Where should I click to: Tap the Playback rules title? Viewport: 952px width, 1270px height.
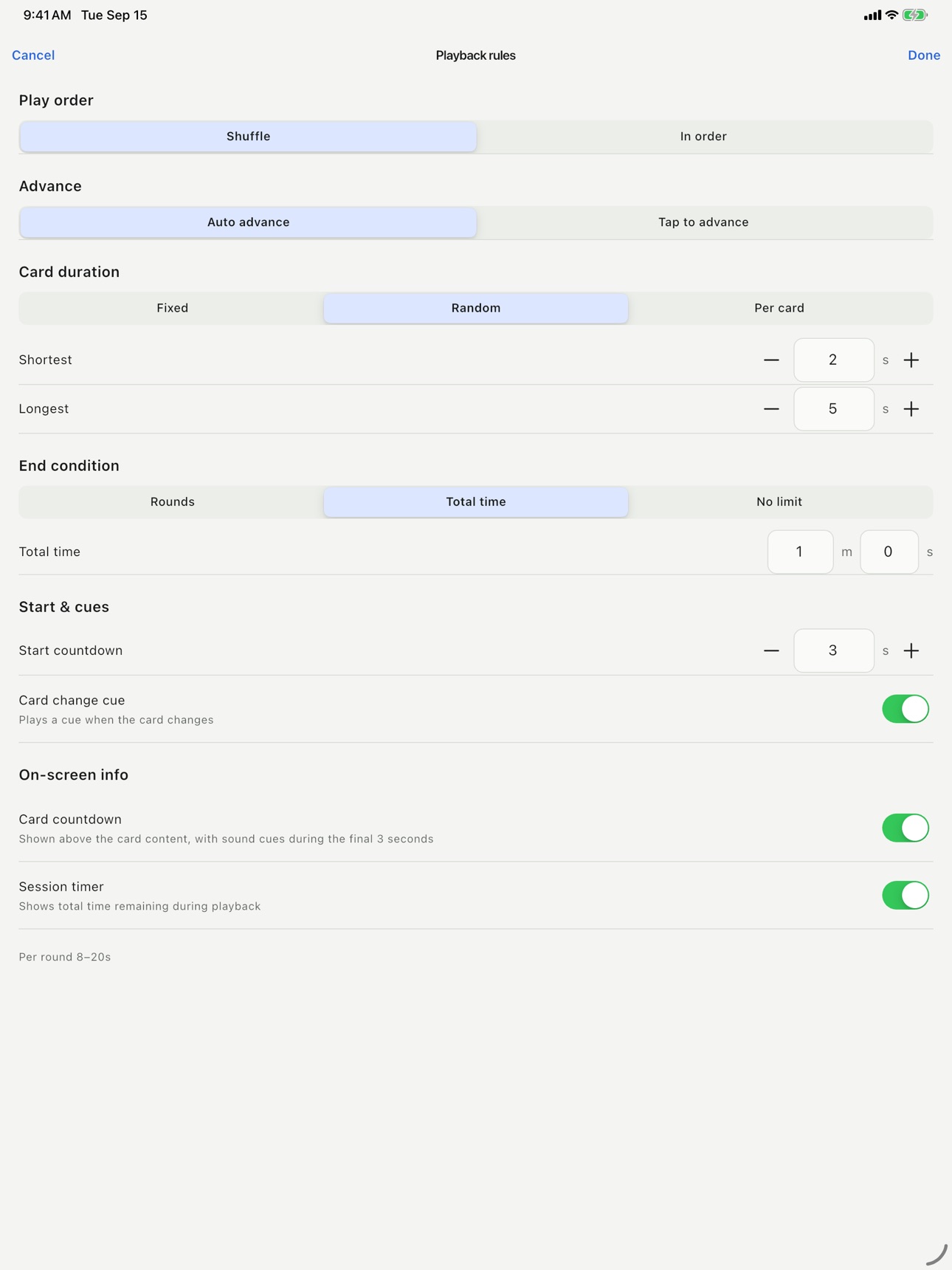(x=476, y=55)
